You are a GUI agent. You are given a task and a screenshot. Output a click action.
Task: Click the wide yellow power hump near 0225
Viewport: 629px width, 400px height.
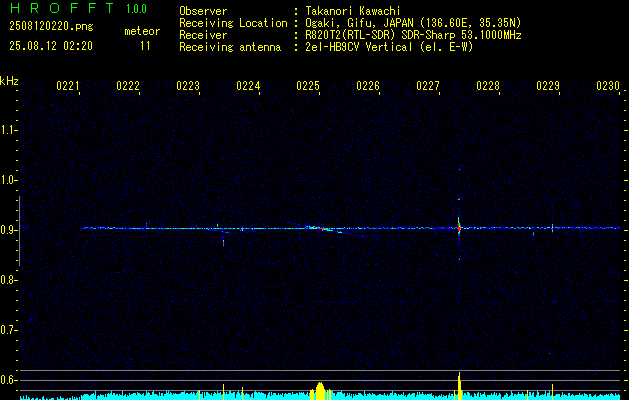click(x=320, y=391)
